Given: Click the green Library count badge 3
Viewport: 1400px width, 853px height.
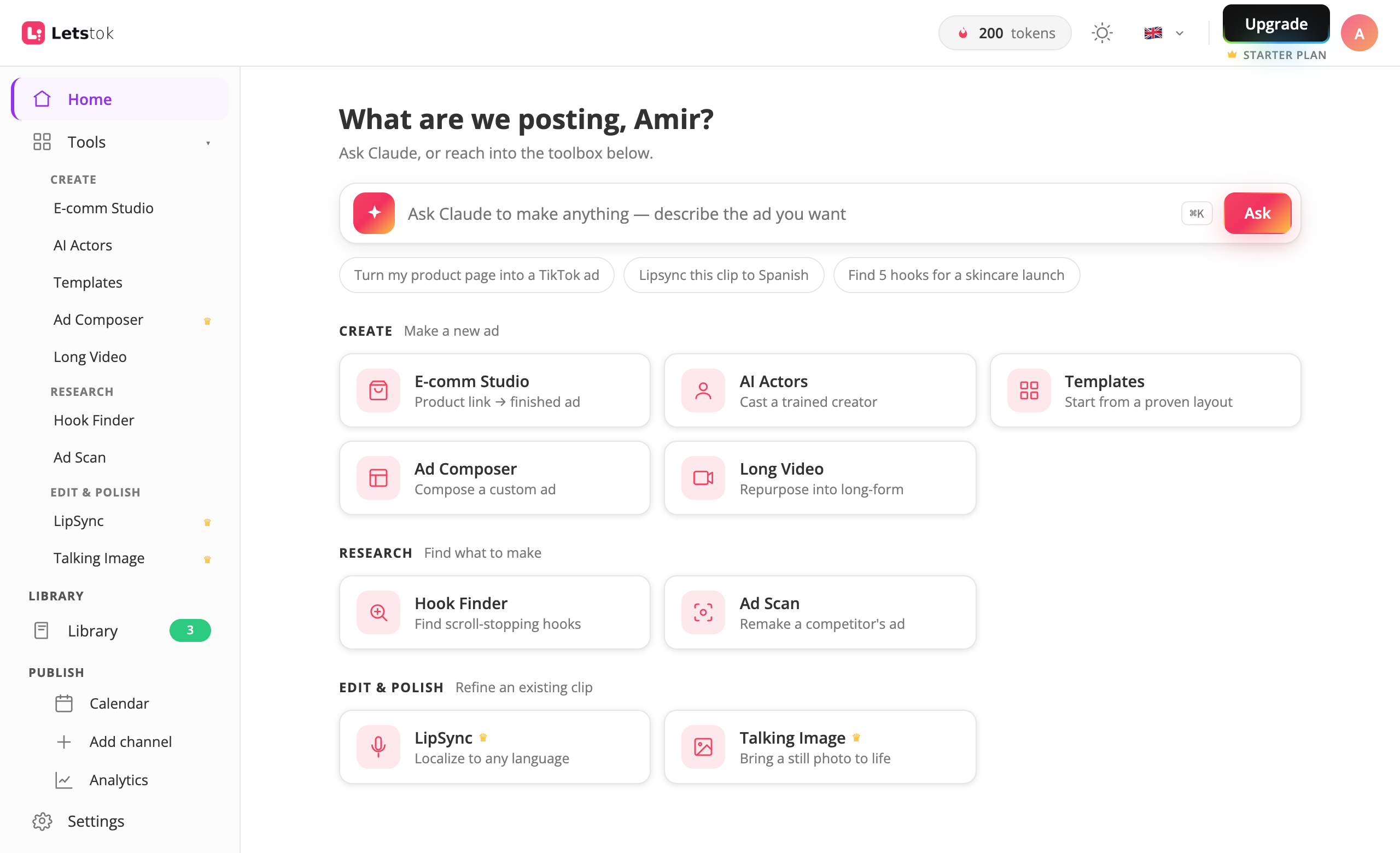Looking at the screenshot, I should click(190, 630).
